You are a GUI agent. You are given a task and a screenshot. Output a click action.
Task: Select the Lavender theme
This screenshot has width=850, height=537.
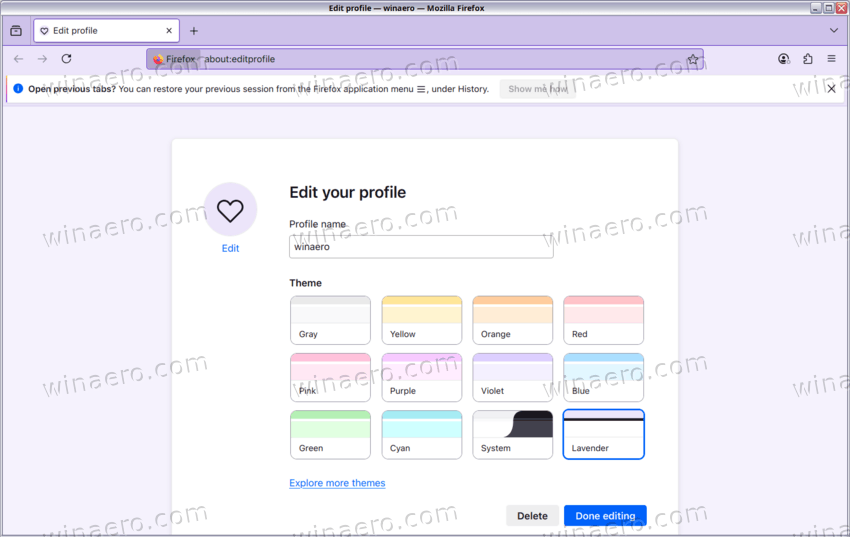(x=603, y=434)
